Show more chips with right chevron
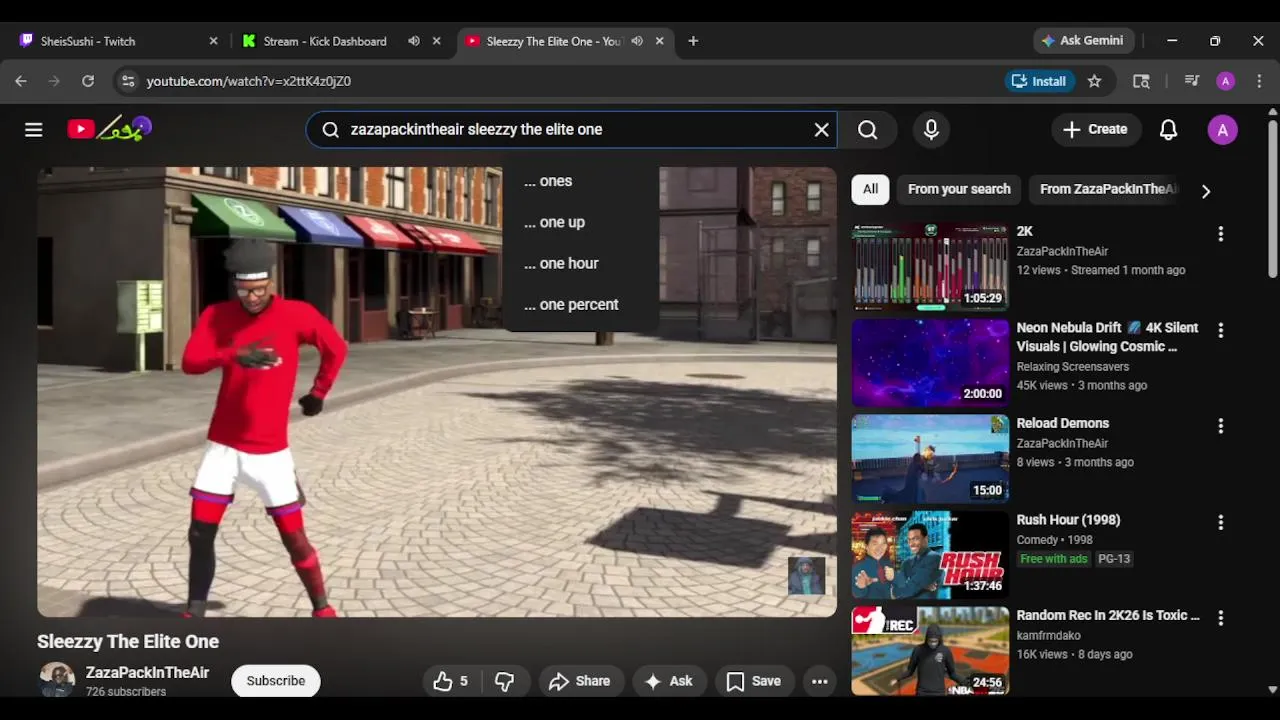 point(1206,191)
